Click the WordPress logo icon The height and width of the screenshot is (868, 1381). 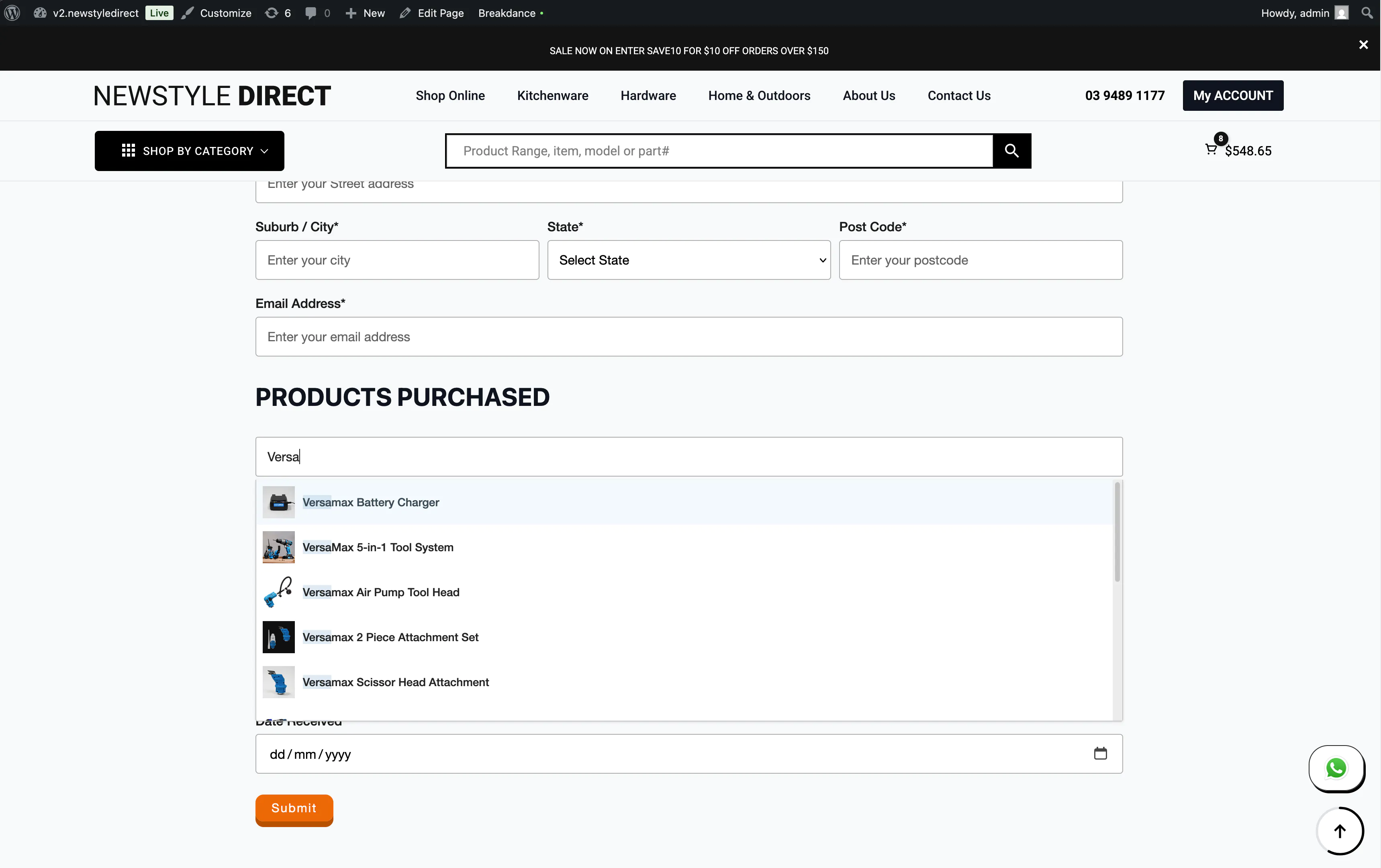12,12
